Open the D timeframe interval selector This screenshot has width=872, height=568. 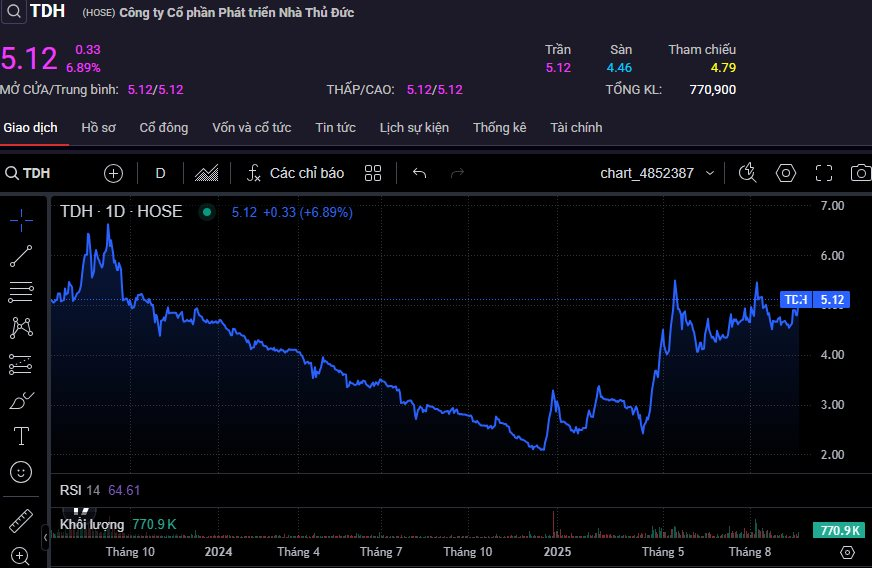tap(160, 173)
